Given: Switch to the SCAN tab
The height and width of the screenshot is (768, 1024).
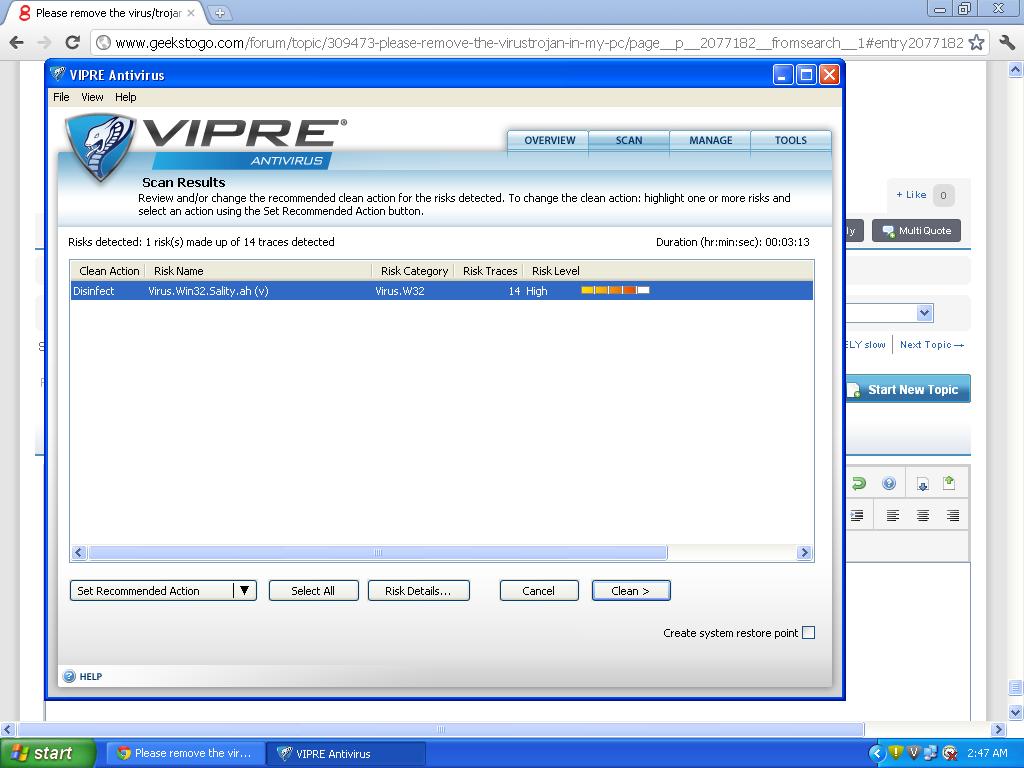Looking at the screenshot, I should (629, 140).
